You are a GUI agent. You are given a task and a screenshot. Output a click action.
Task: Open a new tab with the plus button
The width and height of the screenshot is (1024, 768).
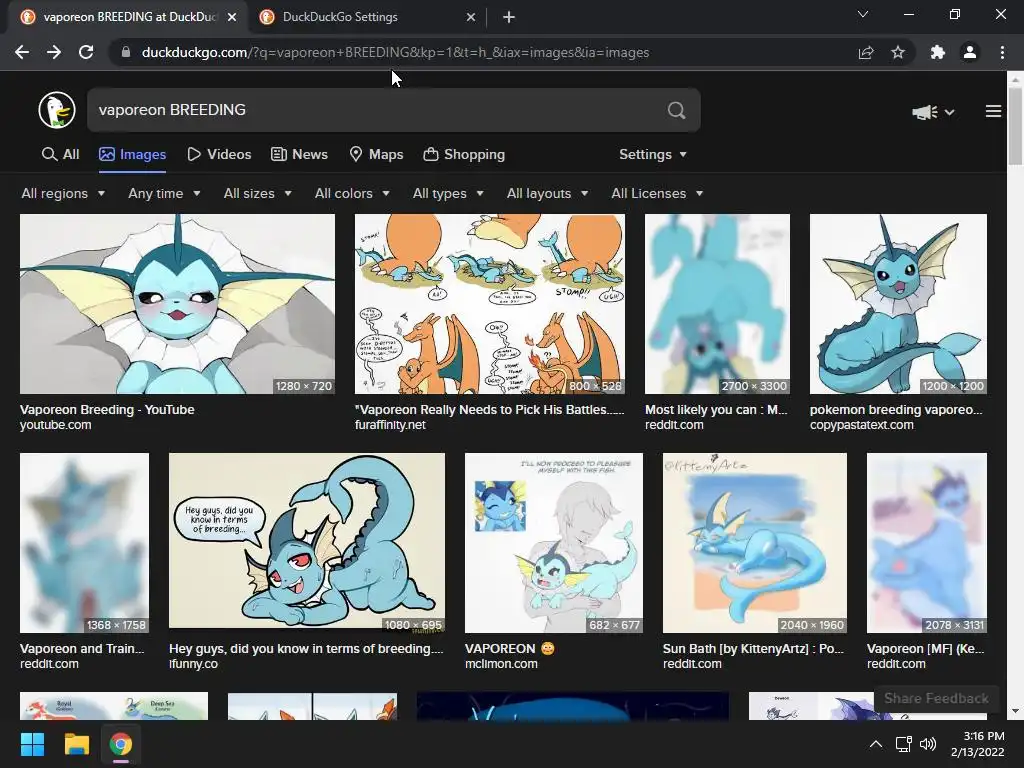pos(509,17)
